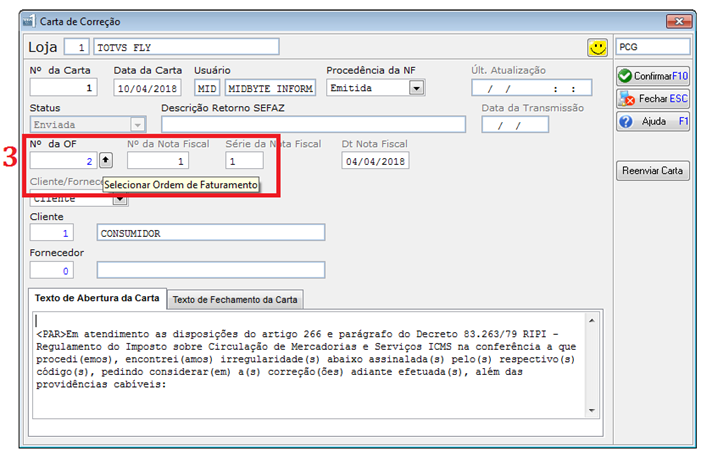Click the Data da Carta date field
701x451 pixels.
(147, 88)
